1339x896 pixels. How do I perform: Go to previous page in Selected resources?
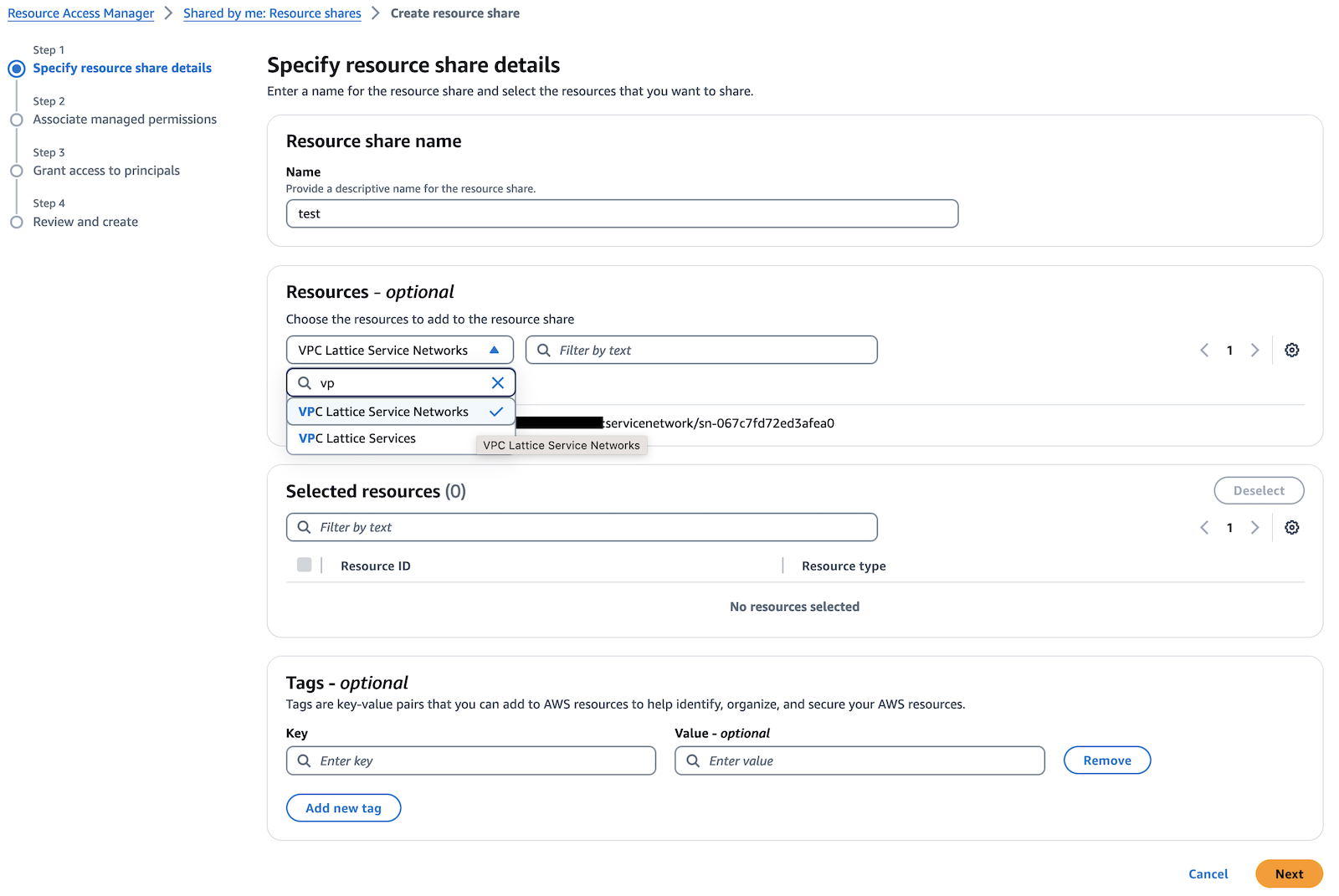coord(1204,528)
